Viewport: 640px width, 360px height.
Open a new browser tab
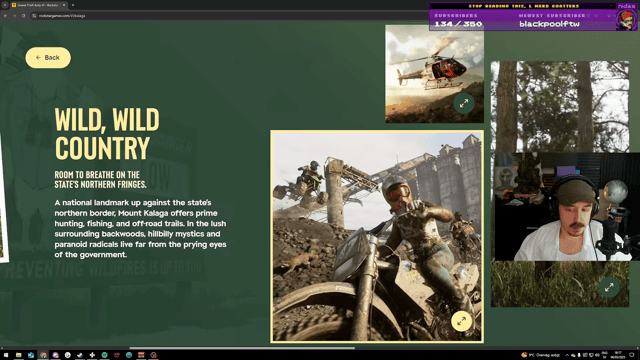point(73,5)
